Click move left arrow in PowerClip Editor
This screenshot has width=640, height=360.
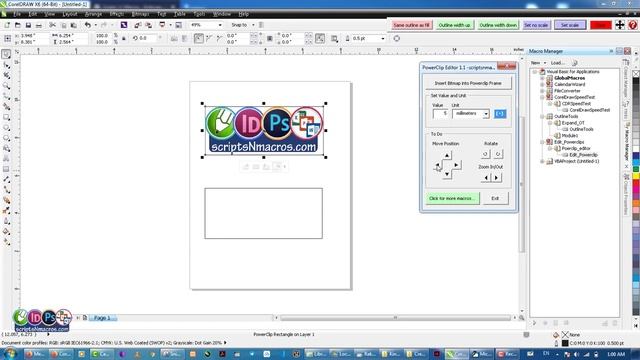click(x=437, y=165)
